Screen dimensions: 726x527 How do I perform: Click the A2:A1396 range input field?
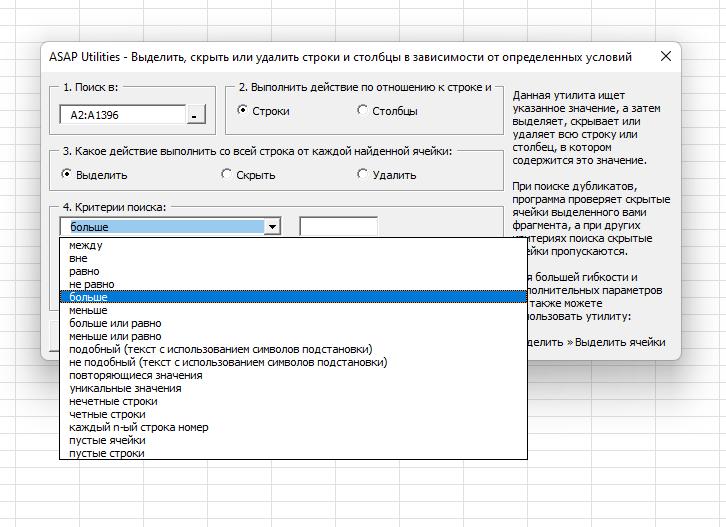122,115
